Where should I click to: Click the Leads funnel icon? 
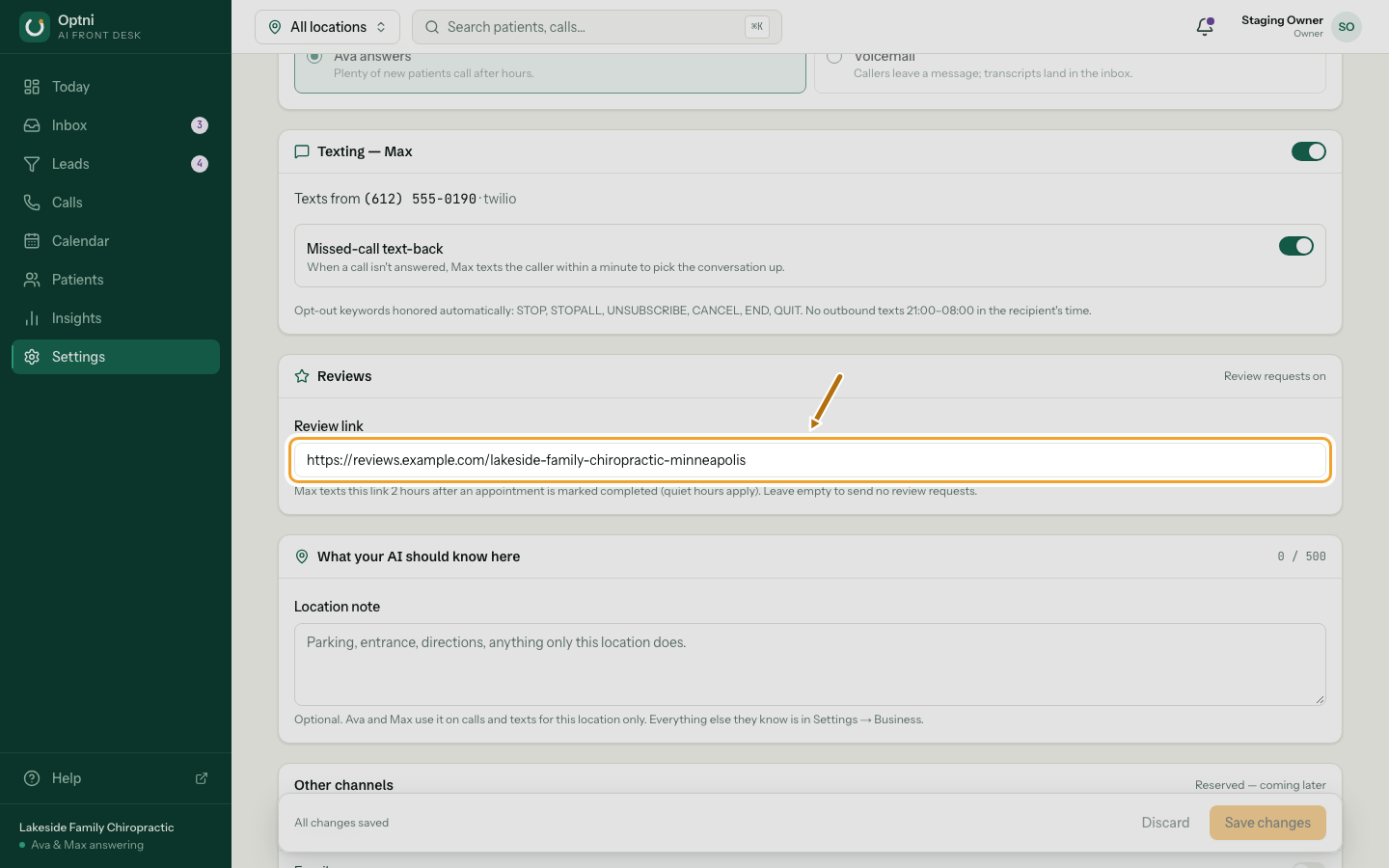pos(32,164)
